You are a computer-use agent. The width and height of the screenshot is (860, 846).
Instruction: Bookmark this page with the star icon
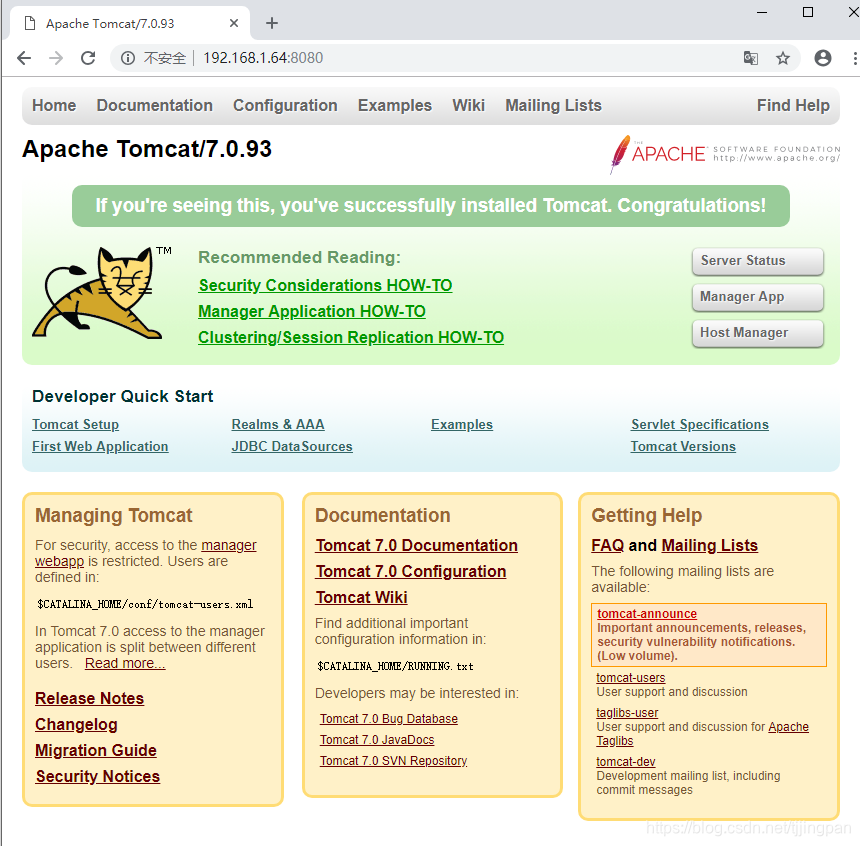click(783, 58)
